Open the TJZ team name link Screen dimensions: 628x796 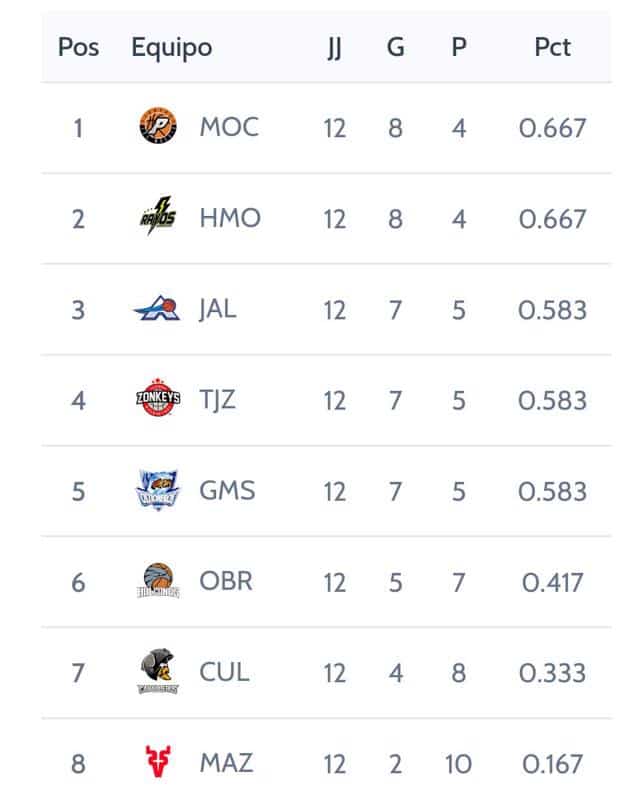pyautogui.click(x=217, y=400)
